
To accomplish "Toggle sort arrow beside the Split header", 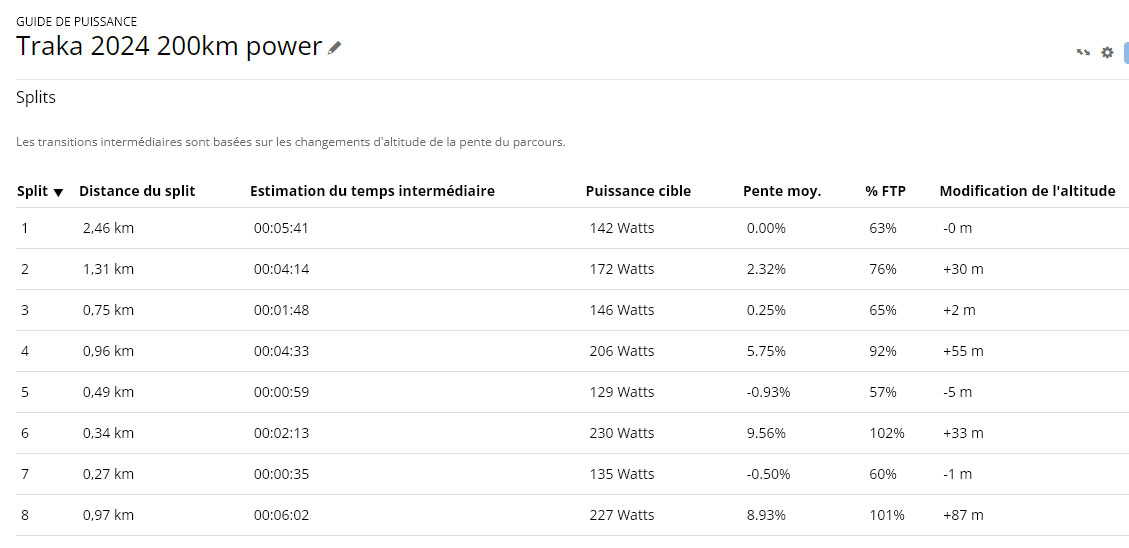I will pyautogui.click(x=58, y=192).
